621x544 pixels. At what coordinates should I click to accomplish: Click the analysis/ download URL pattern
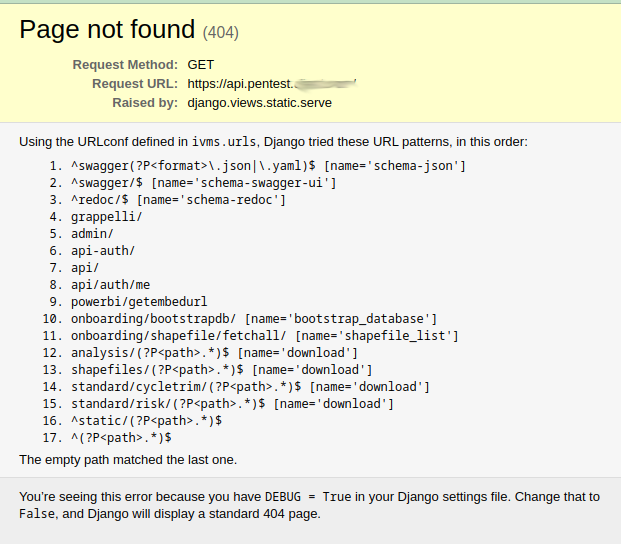tap(214, 352)
